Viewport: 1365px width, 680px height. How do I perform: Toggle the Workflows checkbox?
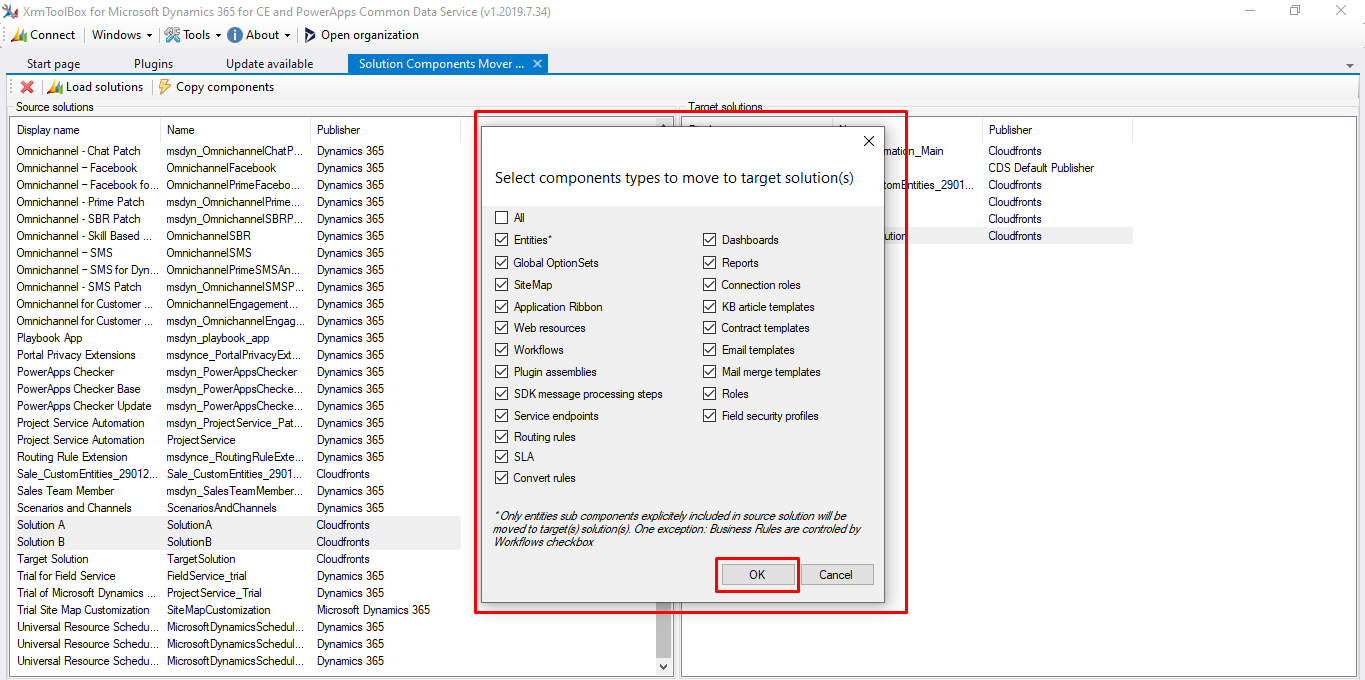tap(501, 350)
